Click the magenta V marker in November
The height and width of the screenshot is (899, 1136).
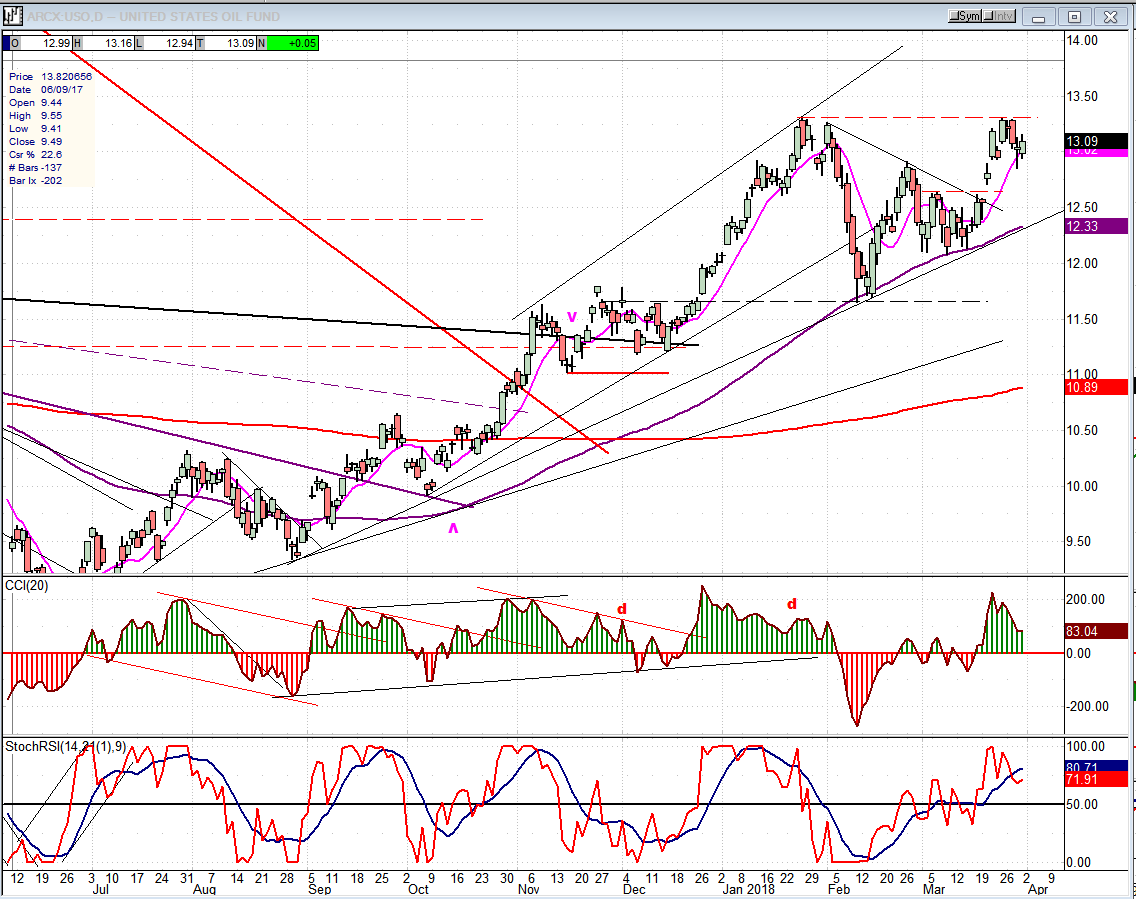coord(572,317)
